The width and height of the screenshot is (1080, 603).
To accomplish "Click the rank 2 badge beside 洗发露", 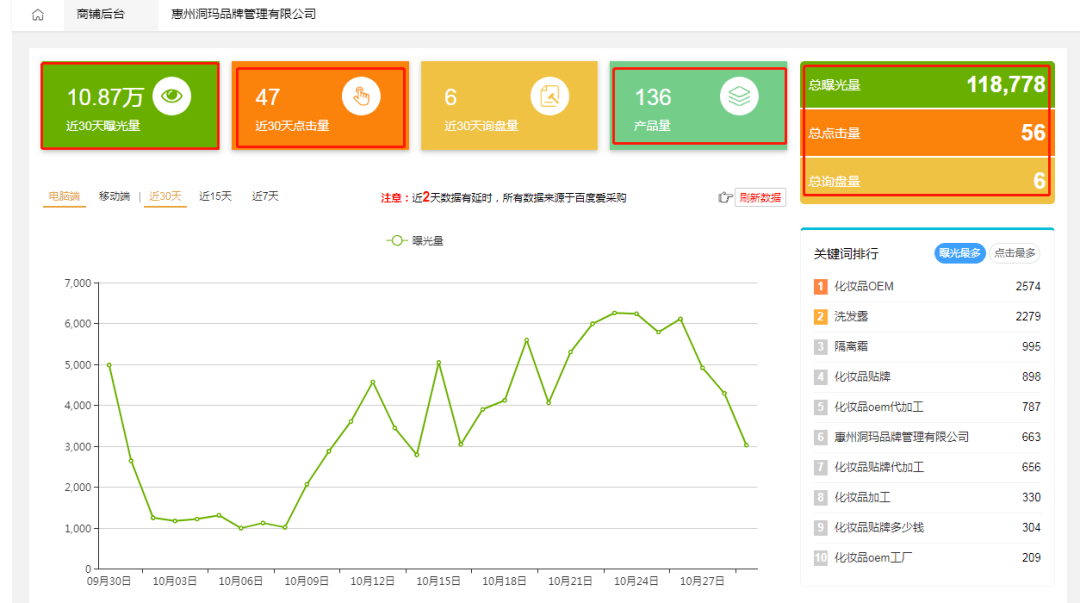I will click(821, 317).
